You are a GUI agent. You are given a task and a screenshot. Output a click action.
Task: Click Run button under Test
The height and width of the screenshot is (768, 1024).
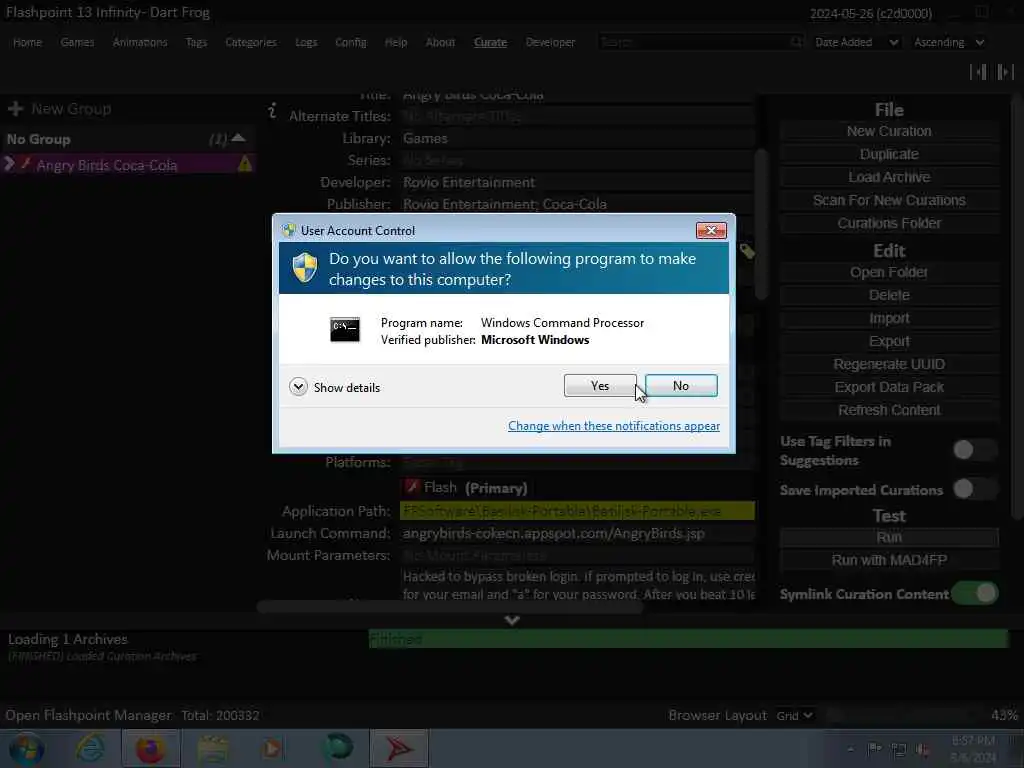(889, 537)
